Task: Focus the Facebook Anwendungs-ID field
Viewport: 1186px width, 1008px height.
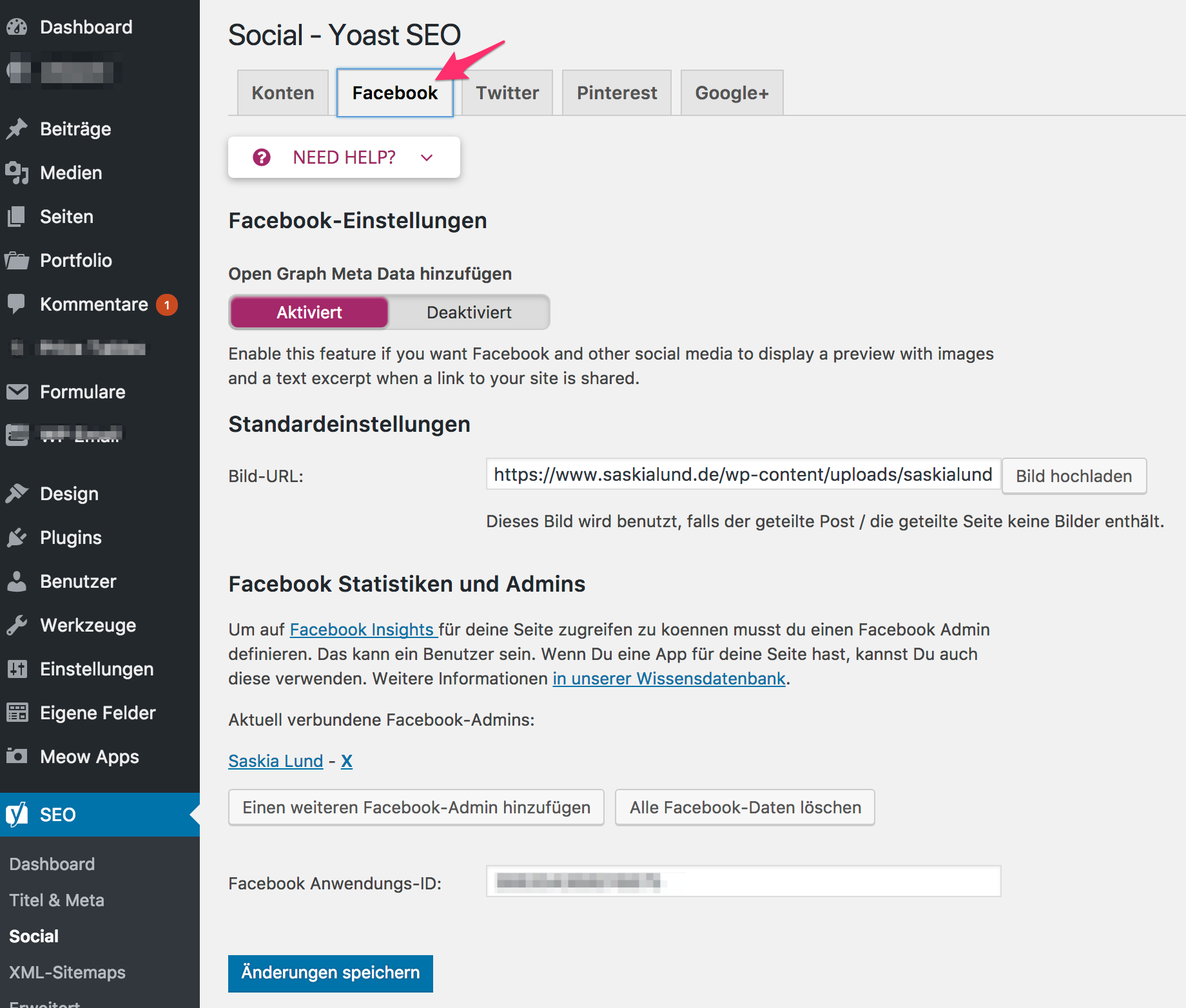Action: pos(743,881)
